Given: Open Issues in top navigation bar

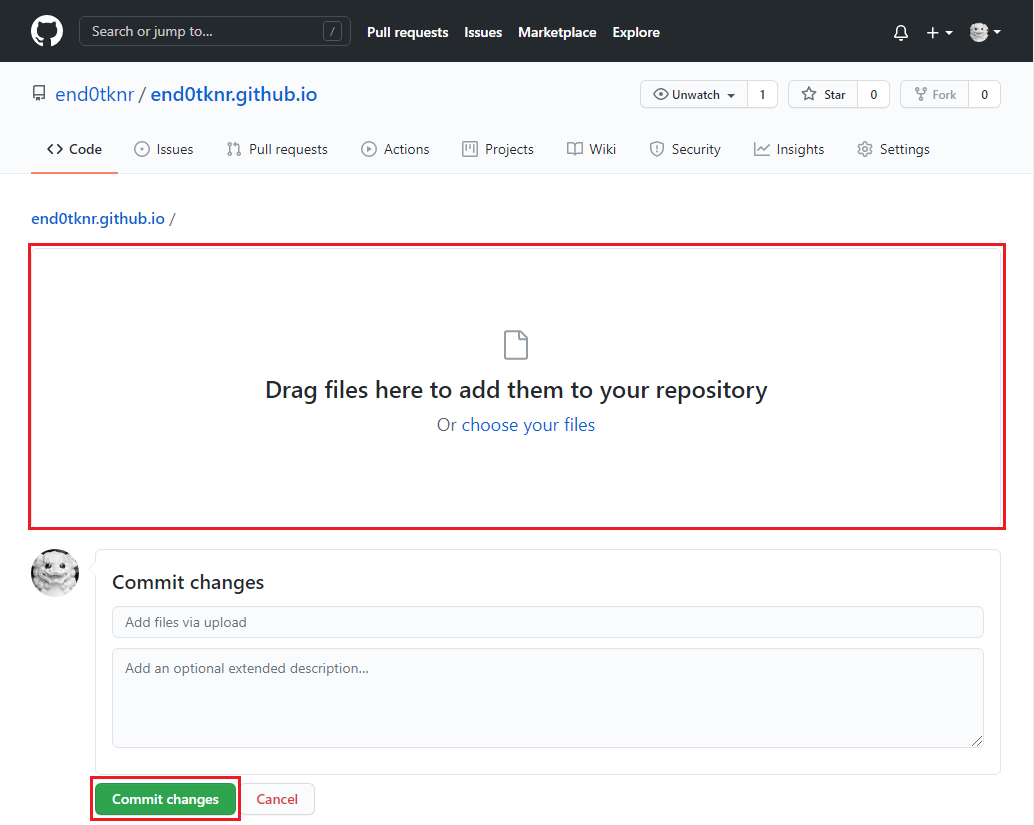Looking at the screenshot, I should 483,32.
